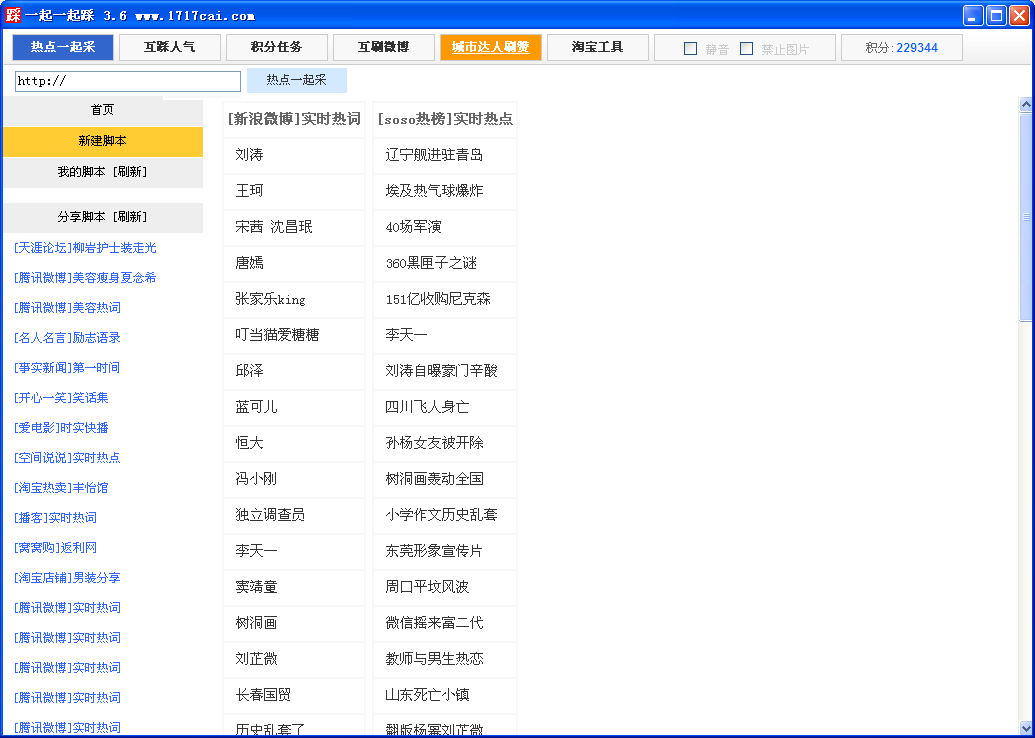Image resolution: width=1035 pixels, height=738 pixels.
Task: Click the red app logo icon in title bar
Action: [x=13, y=15]
